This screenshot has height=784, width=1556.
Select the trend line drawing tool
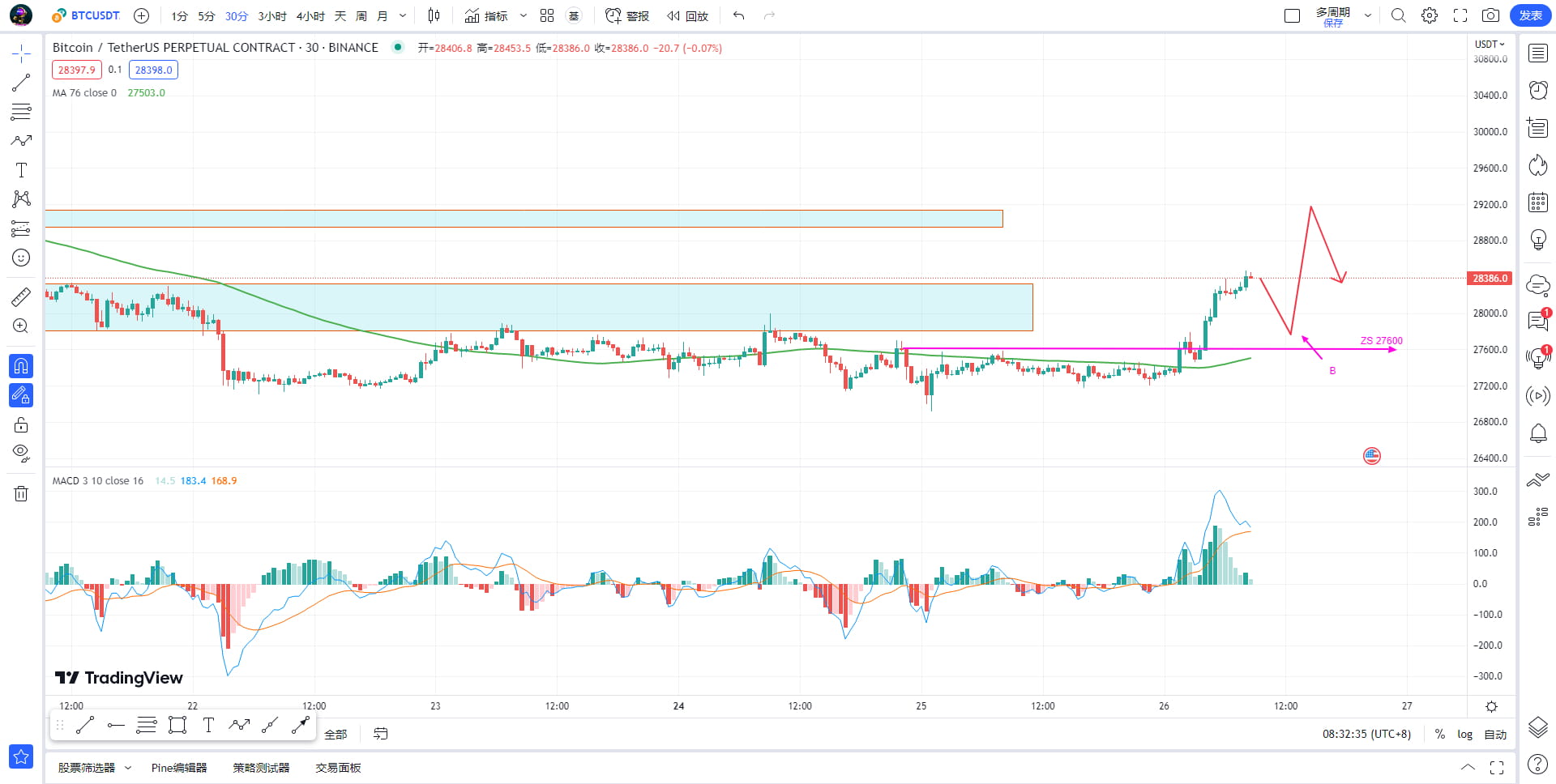21,83
